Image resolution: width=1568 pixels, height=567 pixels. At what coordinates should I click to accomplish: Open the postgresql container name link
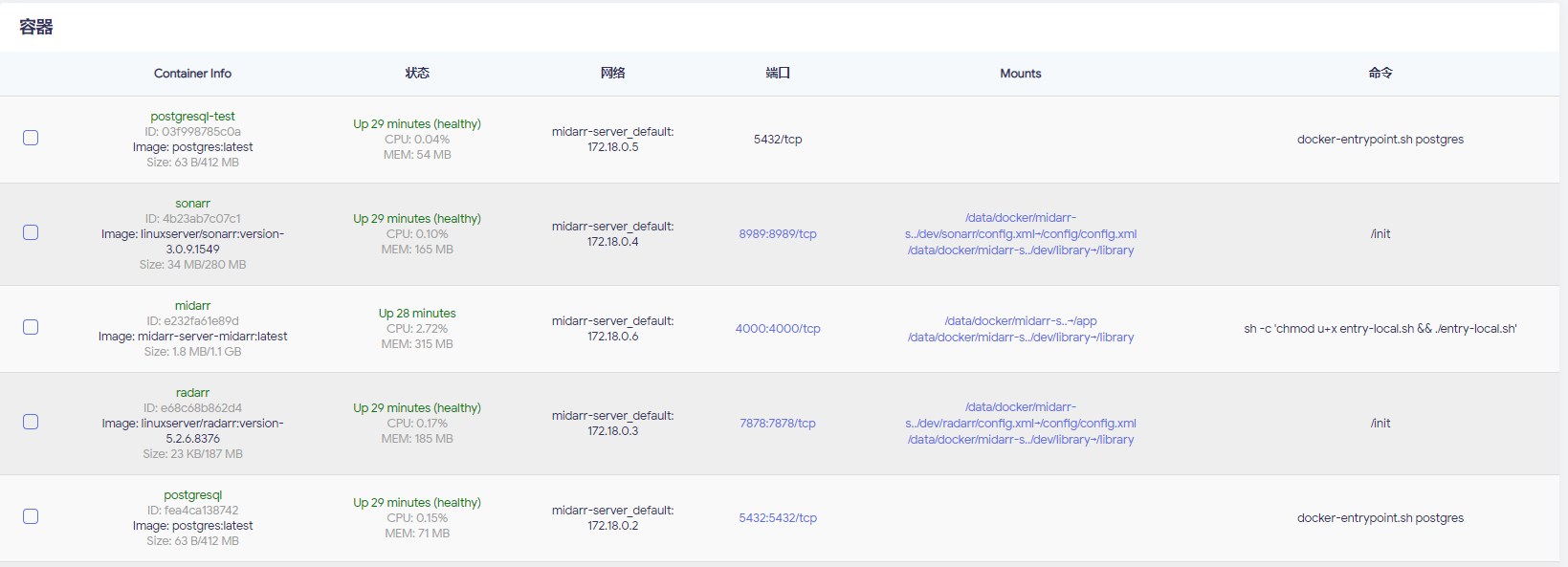192,495
